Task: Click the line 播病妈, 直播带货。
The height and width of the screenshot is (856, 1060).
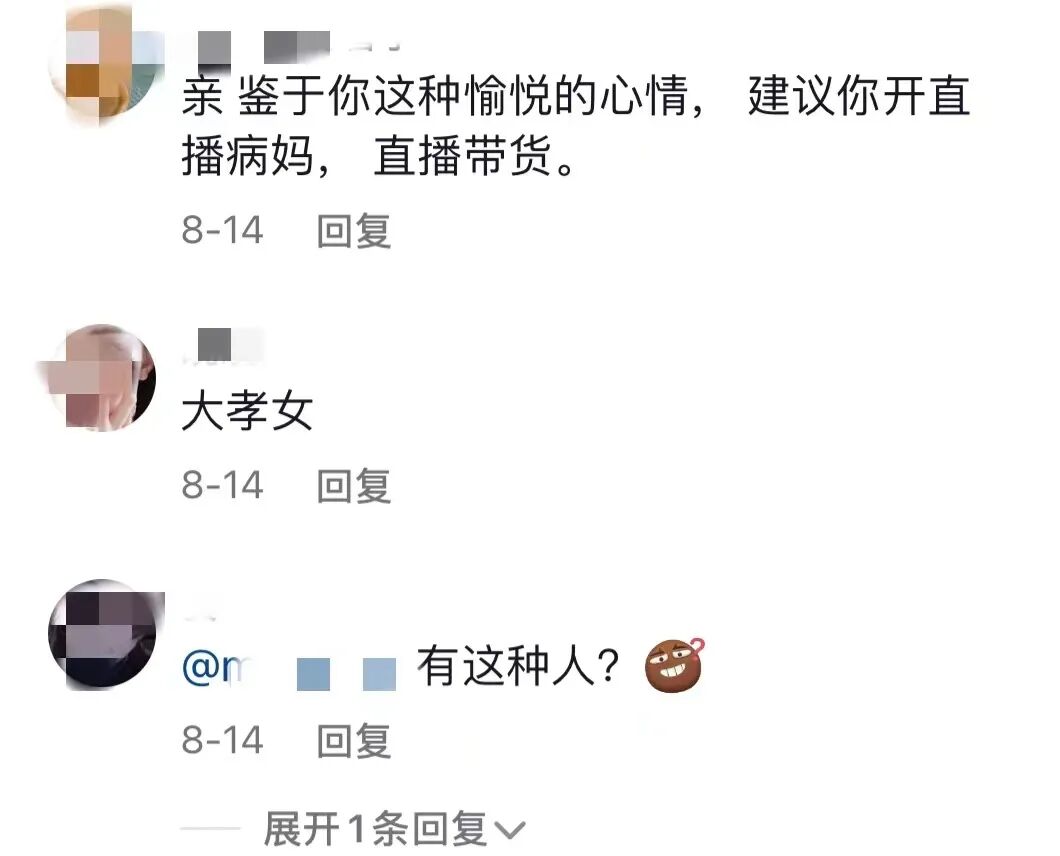Action: [379, 156]
